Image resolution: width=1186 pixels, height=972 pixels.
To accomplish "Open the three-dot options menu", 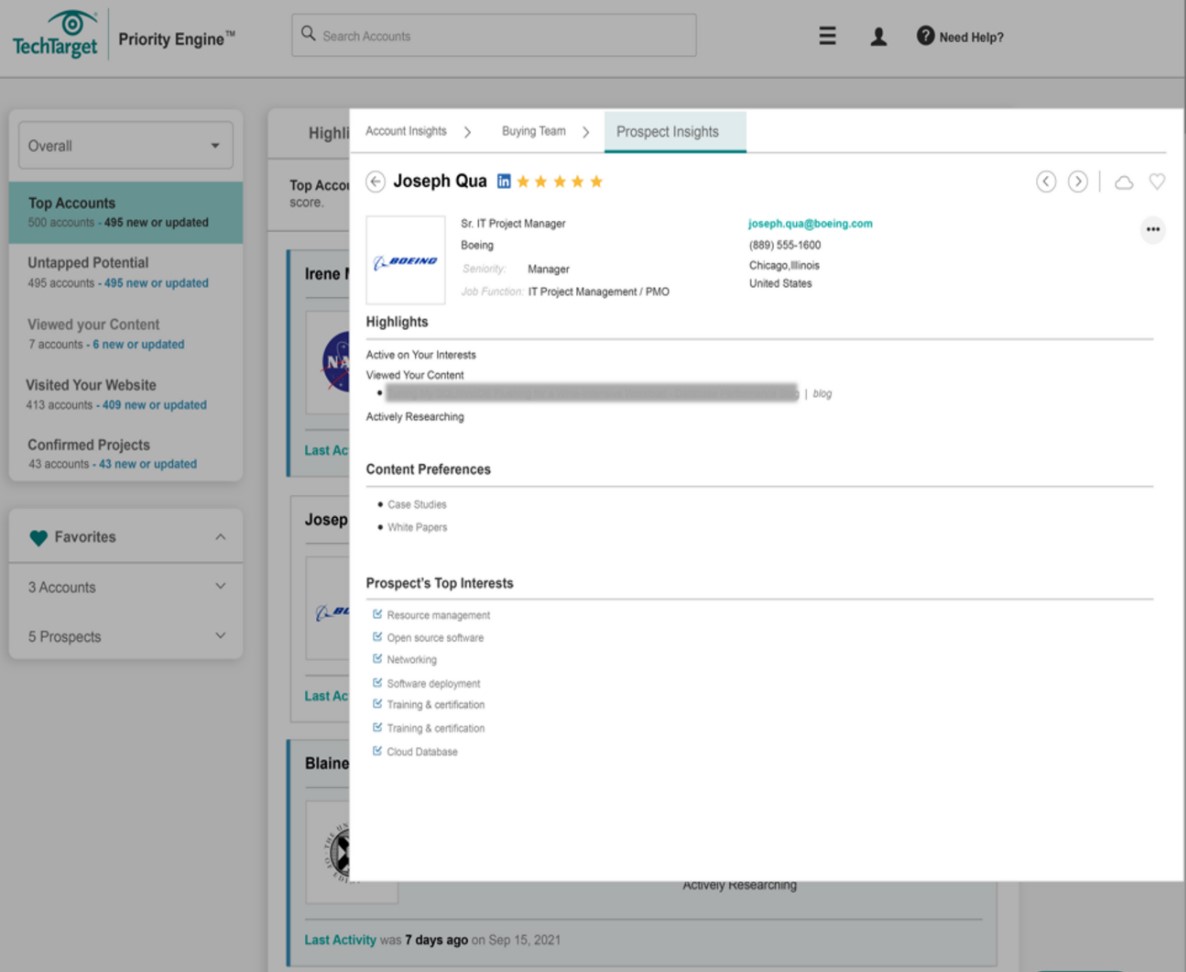I will [x=1152, y=229].
